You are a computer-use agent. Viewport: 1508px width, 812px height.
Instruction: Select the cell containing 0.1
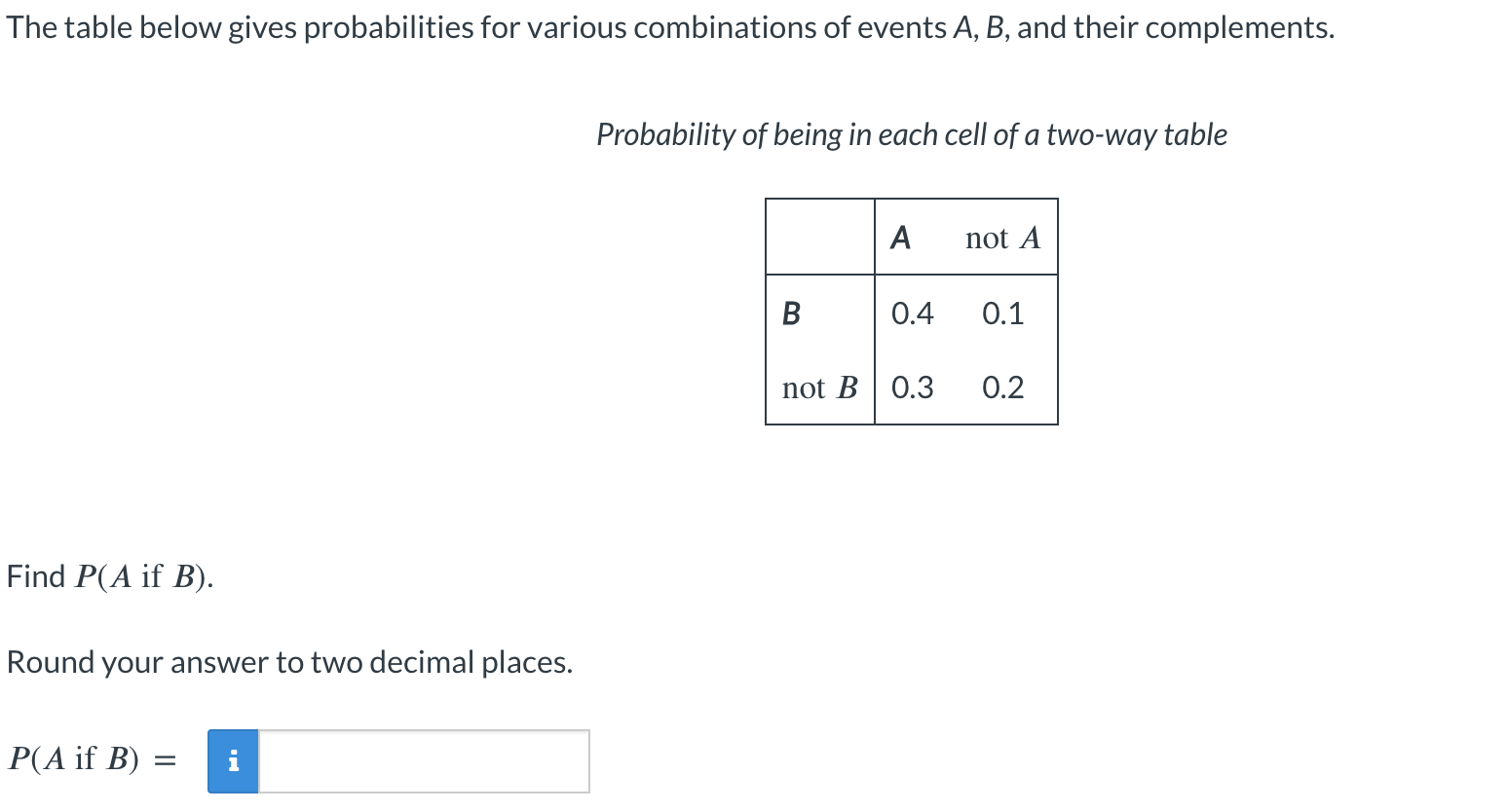pyautogui.click(x=1004, y=314)
